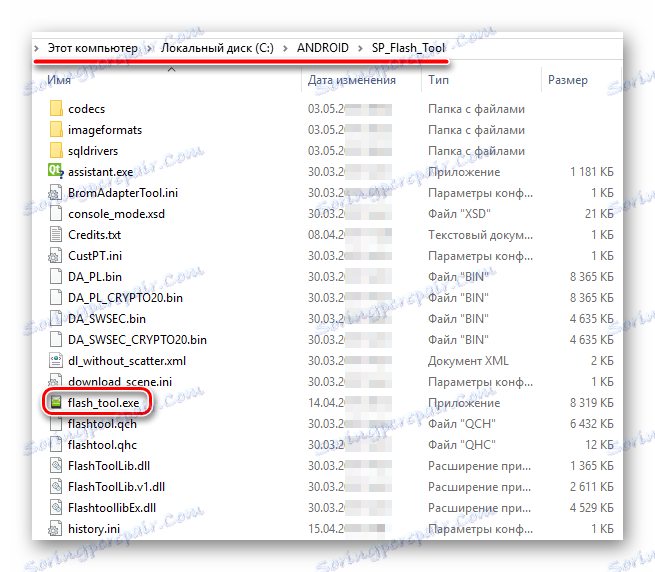Image resolution: width=655 pixels, height=572 pixels.
Task: Click the FlashtoollibEx.dll icon
Action: [56, 507]
